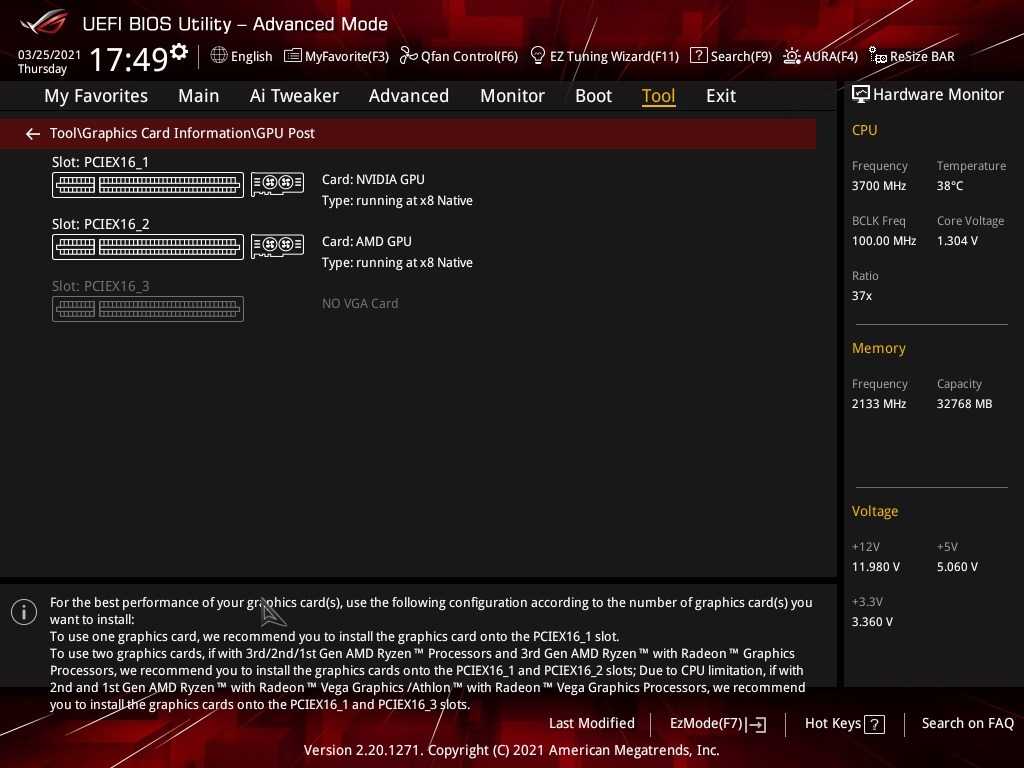
Task: Show Hot Keys list
Action: 833,724
